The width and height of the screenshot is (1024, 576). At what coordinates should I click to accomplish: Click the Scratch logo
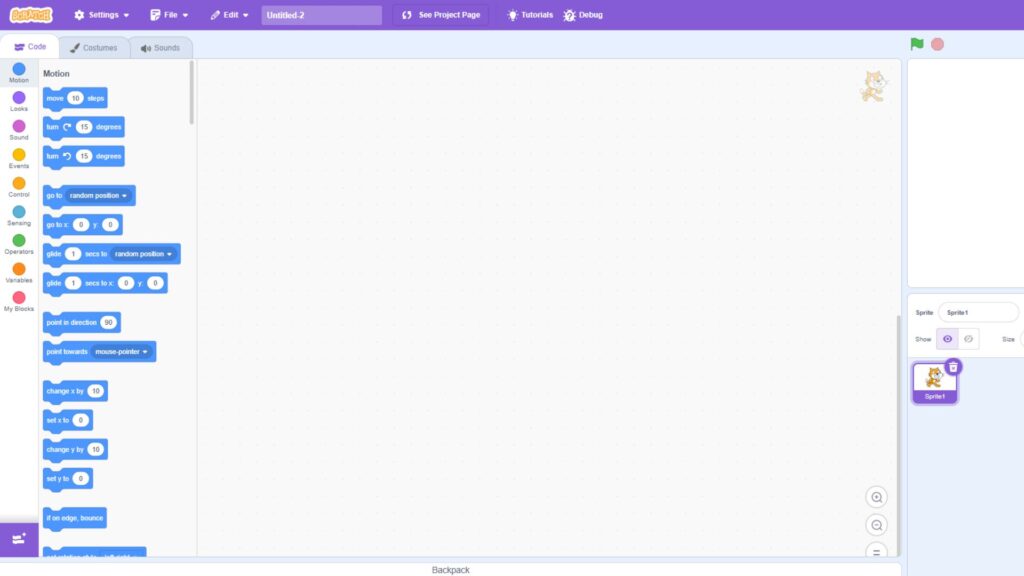click(31, 14)
